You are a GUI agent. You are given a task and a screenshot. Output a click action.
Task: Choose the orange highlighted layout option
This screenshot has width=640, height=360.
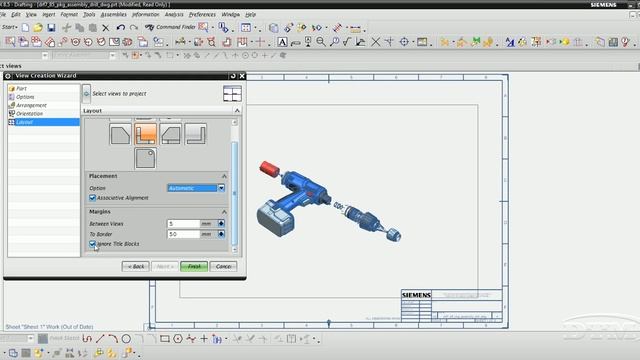pyautogui.click(x=145, y=134)
